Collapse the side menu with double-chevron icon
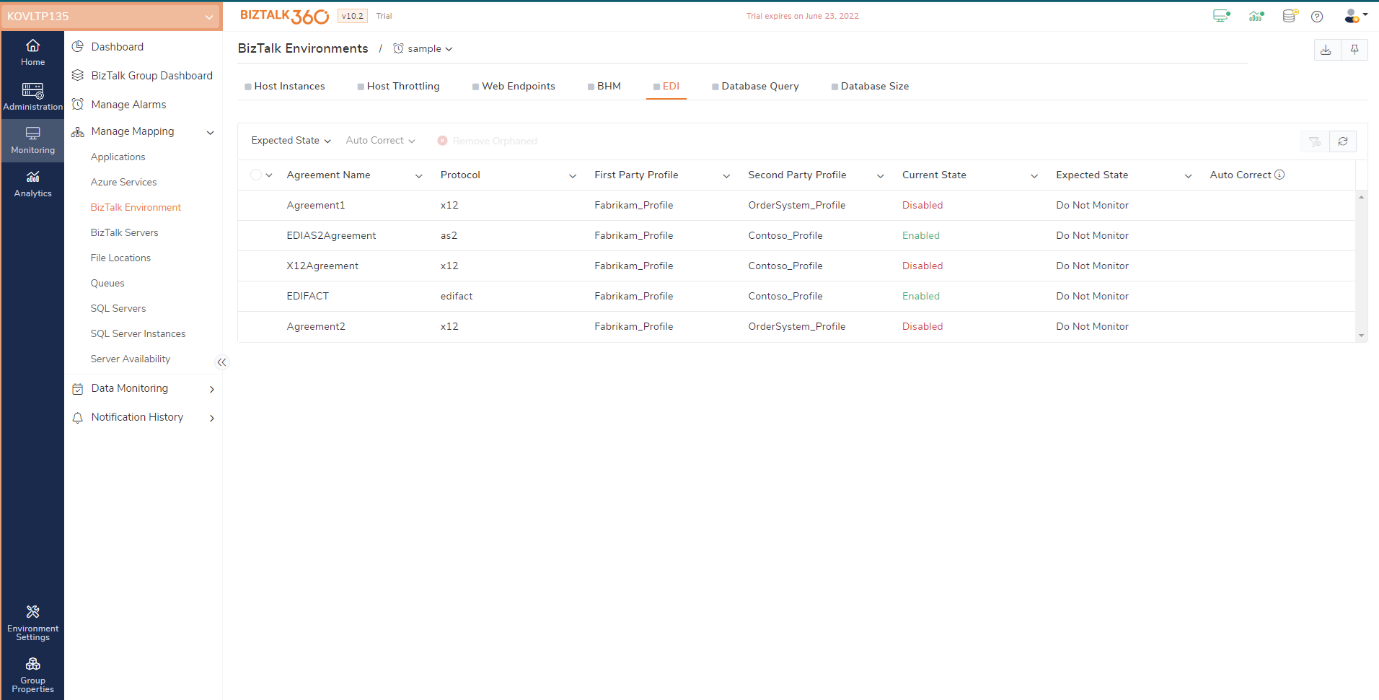The width and height of the screenshot is (1379, 700). pyautogui.click(x=222, y=362)
